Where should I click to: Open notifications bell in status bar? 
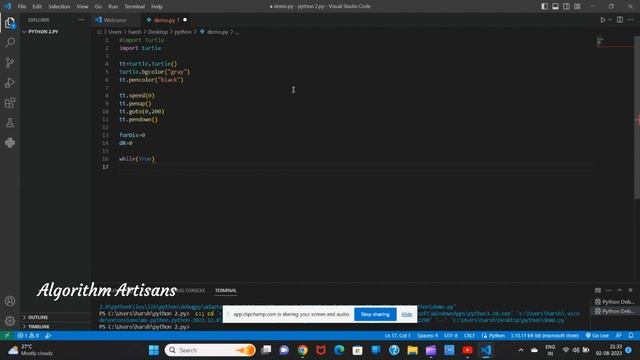(x=631, y=336)
